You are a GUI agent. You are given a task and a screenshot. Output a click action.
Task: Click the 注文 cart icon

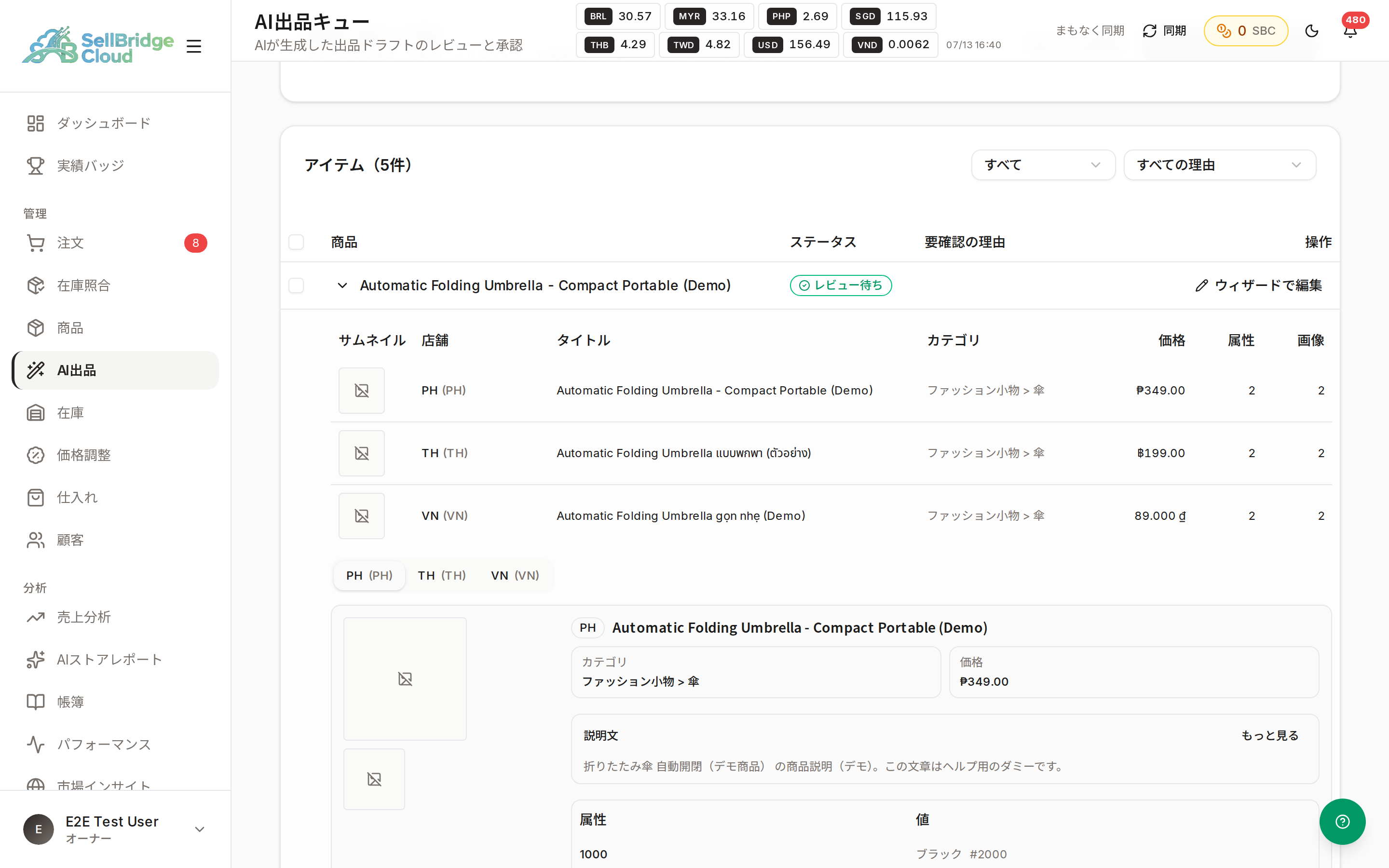coord(36,243)
